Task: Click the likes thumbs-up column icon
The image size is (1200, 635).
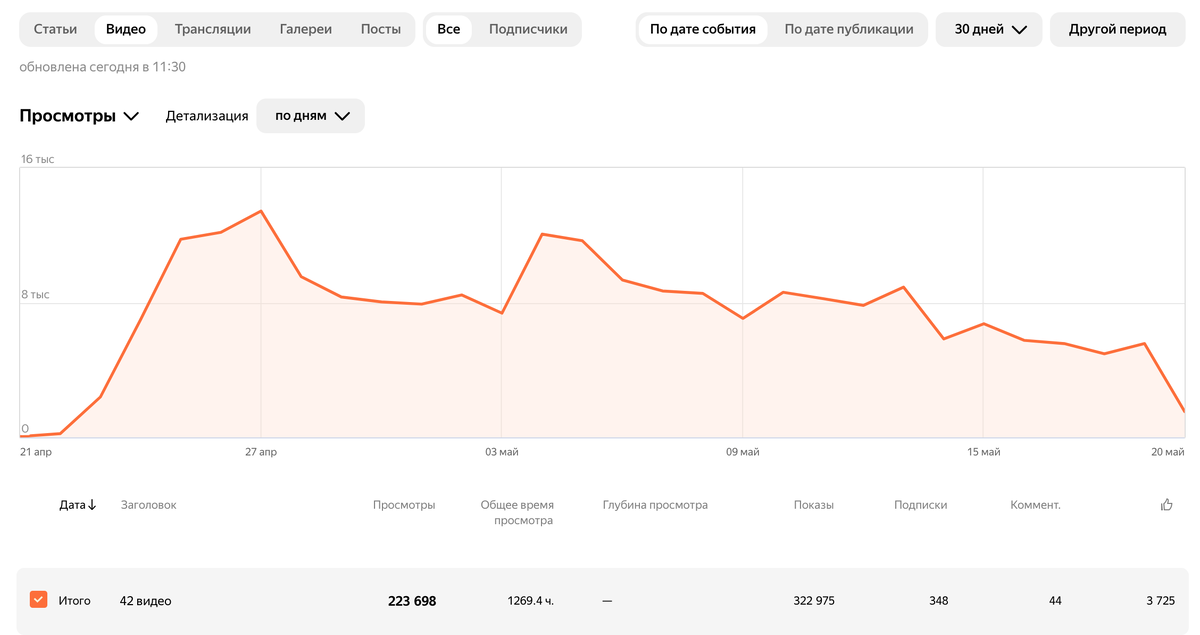Action: point(1166,505)
